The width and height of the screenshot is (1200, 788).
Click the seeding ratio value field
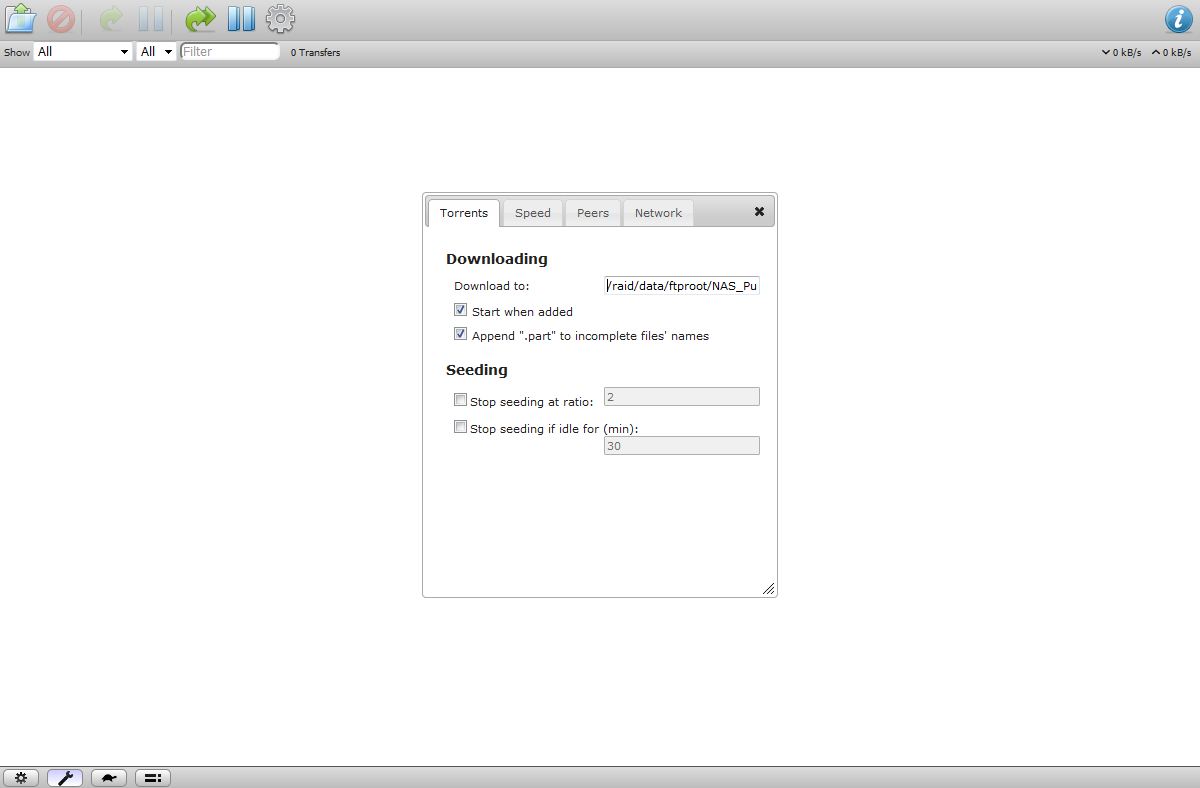(x=682, y=397)
